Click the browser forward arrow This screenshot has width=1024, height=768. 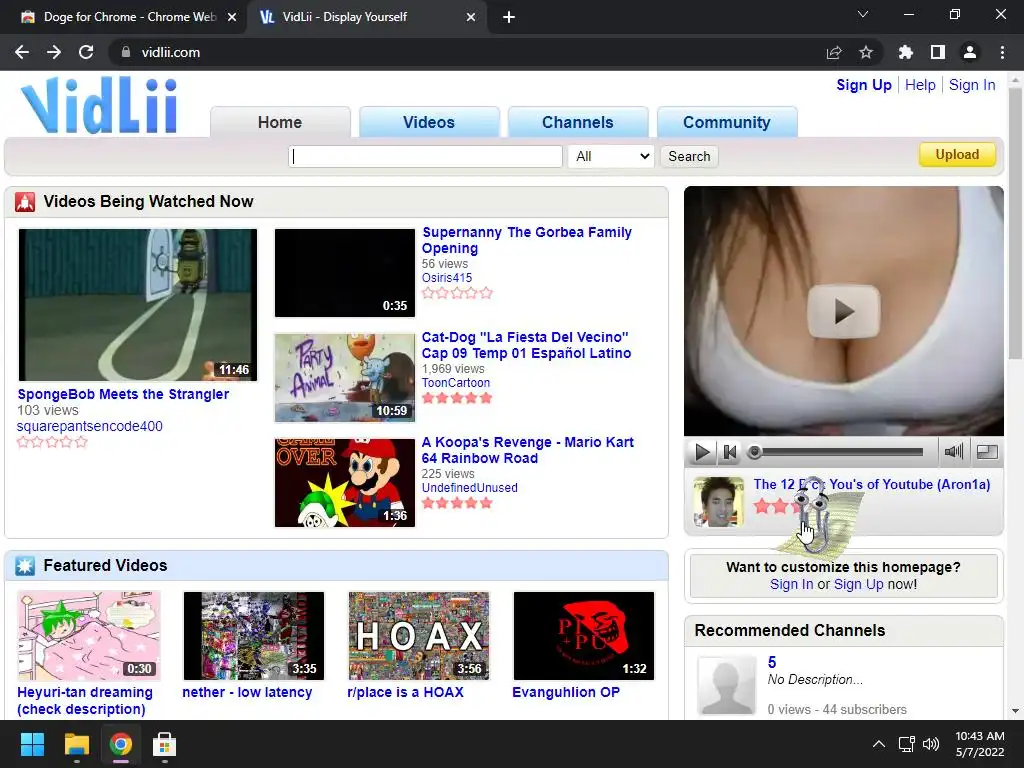(x=54, y=52)
